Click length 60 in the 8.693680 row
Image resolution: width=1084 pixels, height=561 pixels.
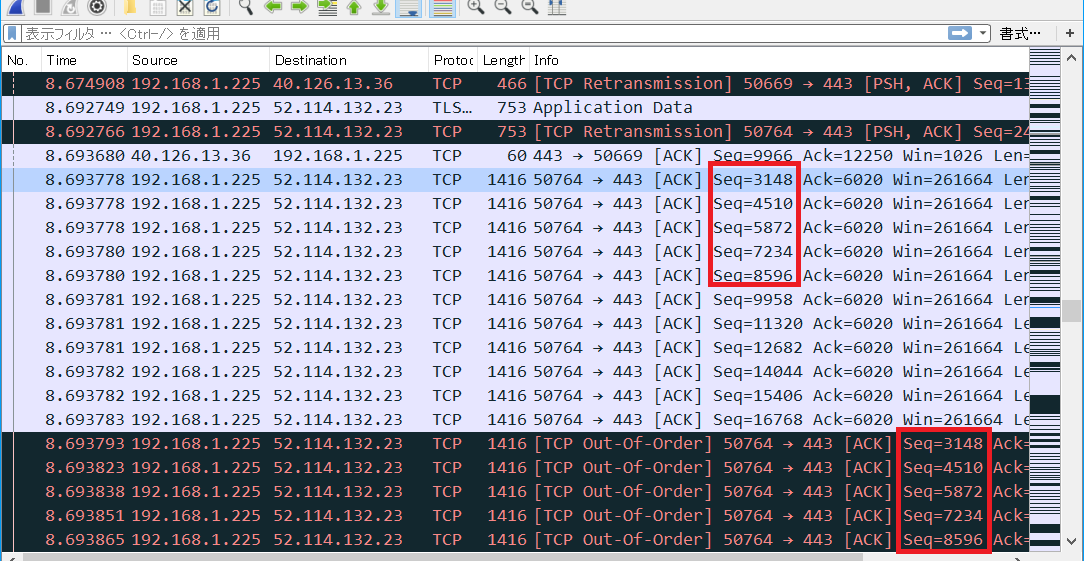[518, 156]
